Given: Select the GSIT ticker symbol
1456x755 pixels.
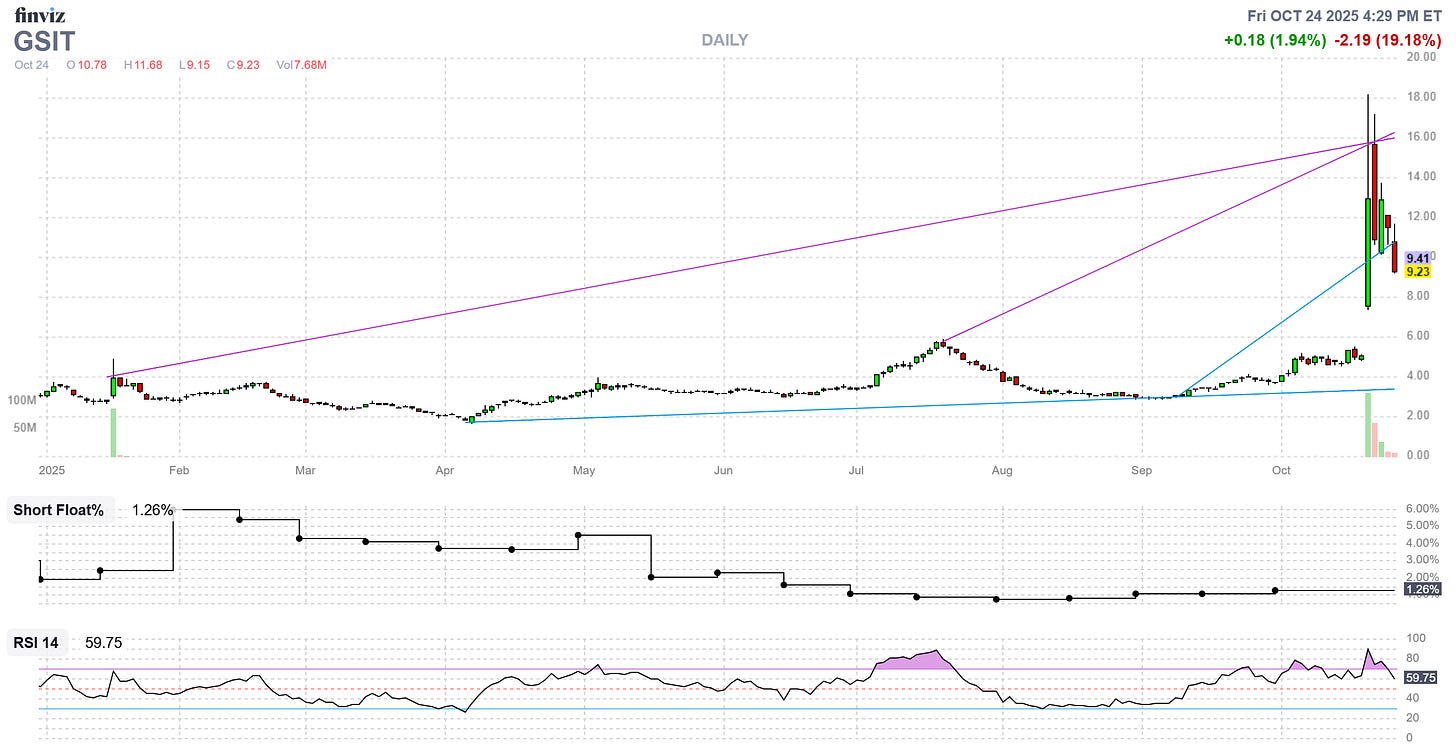Looking at the screenshot, I should click(44, 41).
